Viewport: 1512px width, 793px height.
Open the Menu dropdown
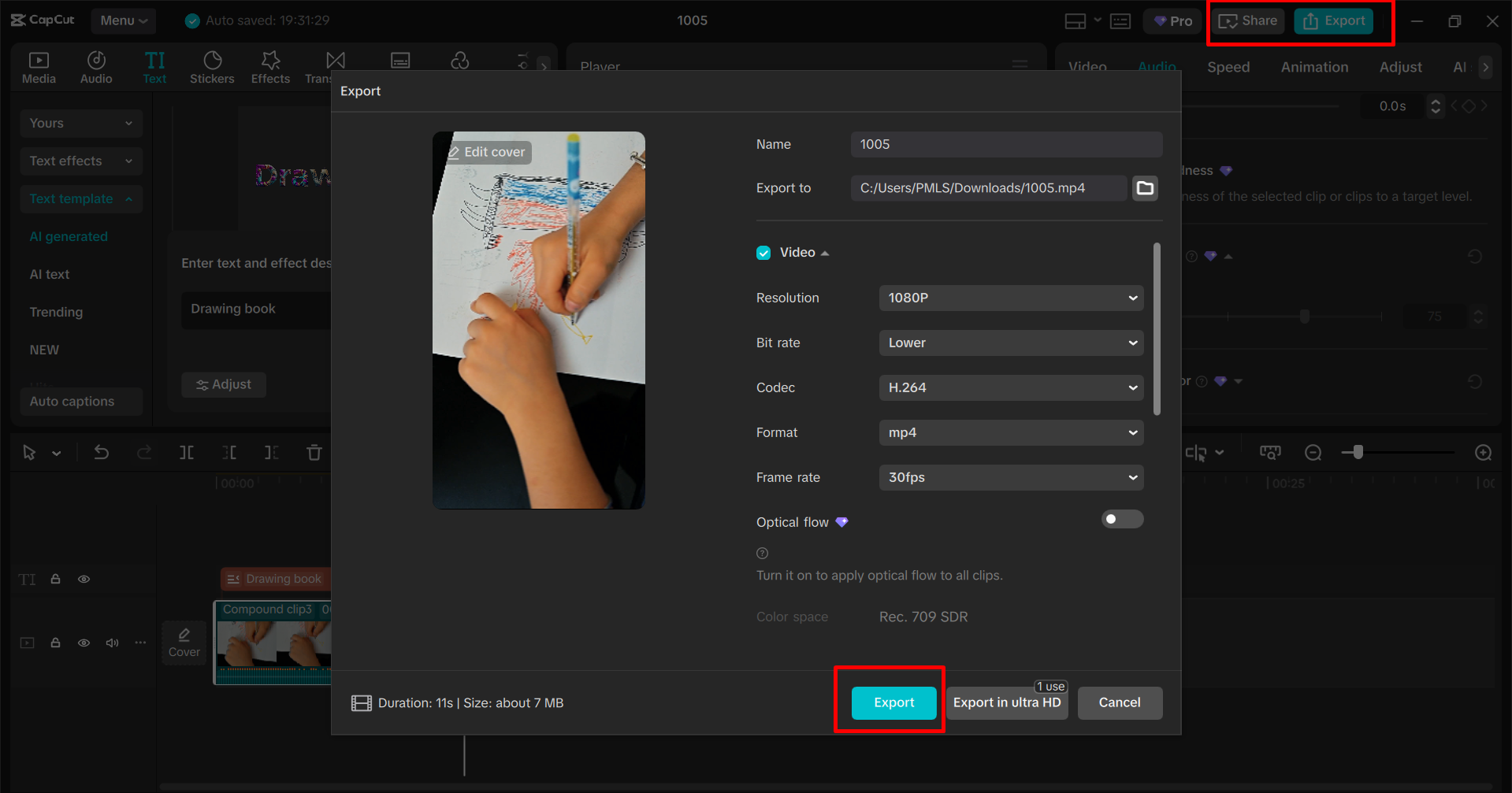[123, 20]
